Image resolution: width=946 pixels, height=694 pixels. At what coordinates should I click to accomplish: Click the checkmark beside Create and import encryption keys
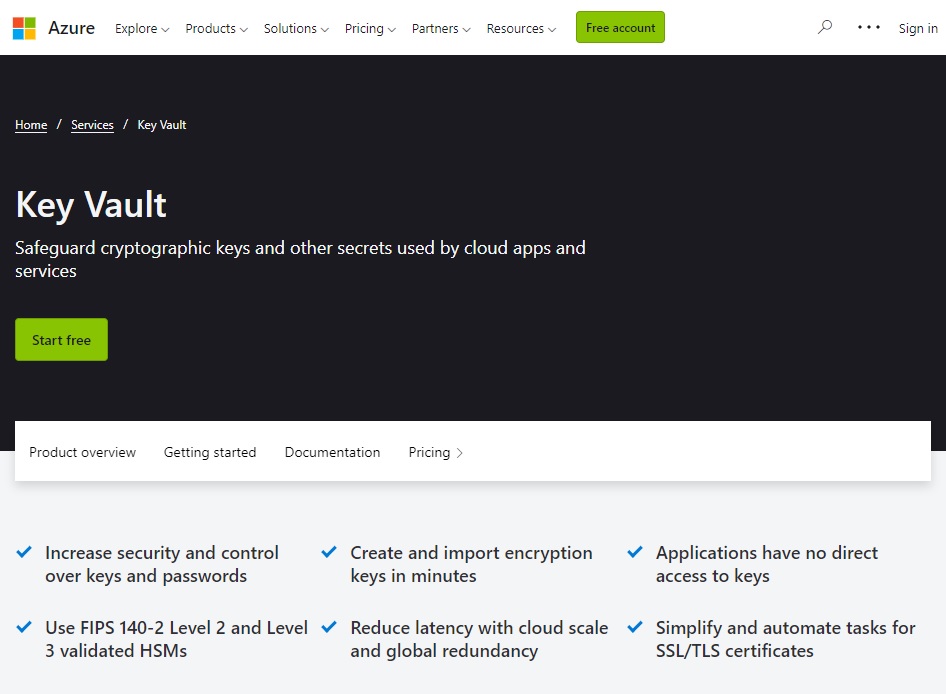(x=329, y=552)
